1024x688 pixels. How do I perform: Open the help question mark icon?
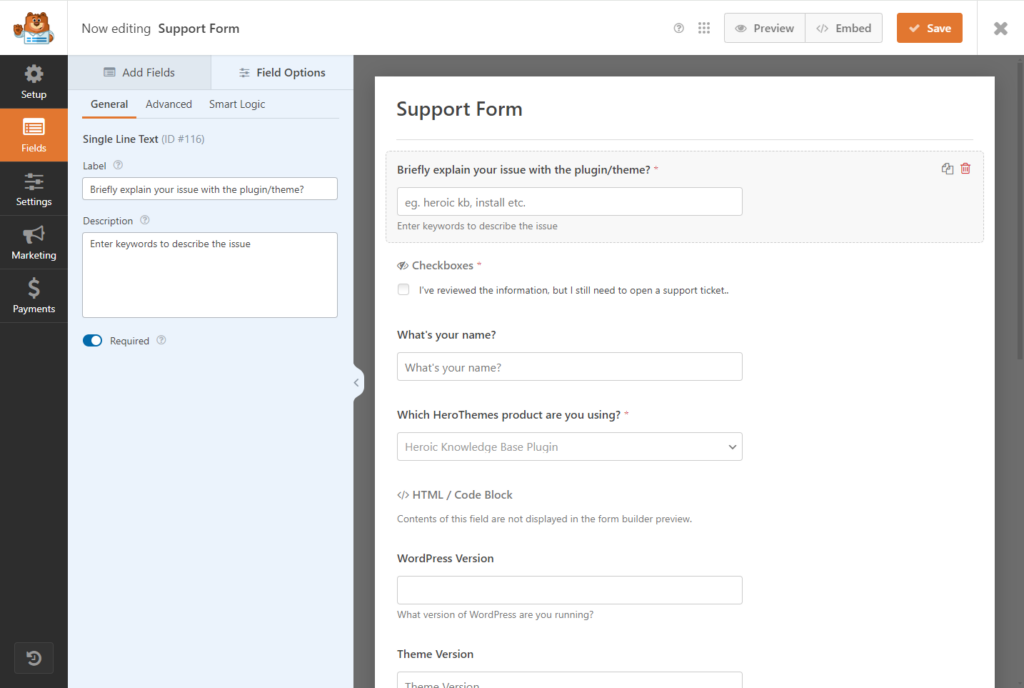(678, 28)
